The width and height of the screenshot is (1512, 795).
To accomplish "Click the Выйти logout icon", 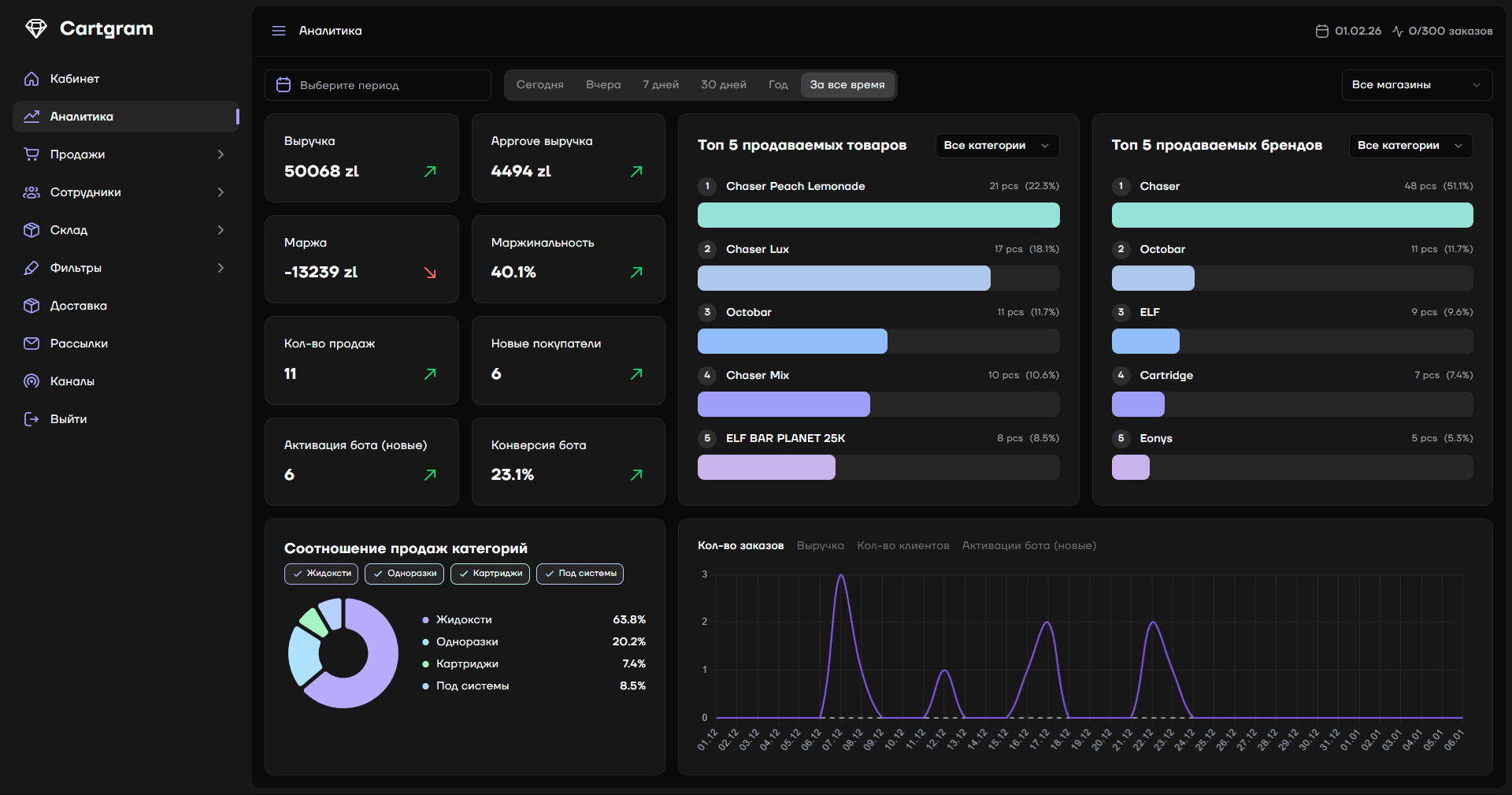I will point(31,419).
